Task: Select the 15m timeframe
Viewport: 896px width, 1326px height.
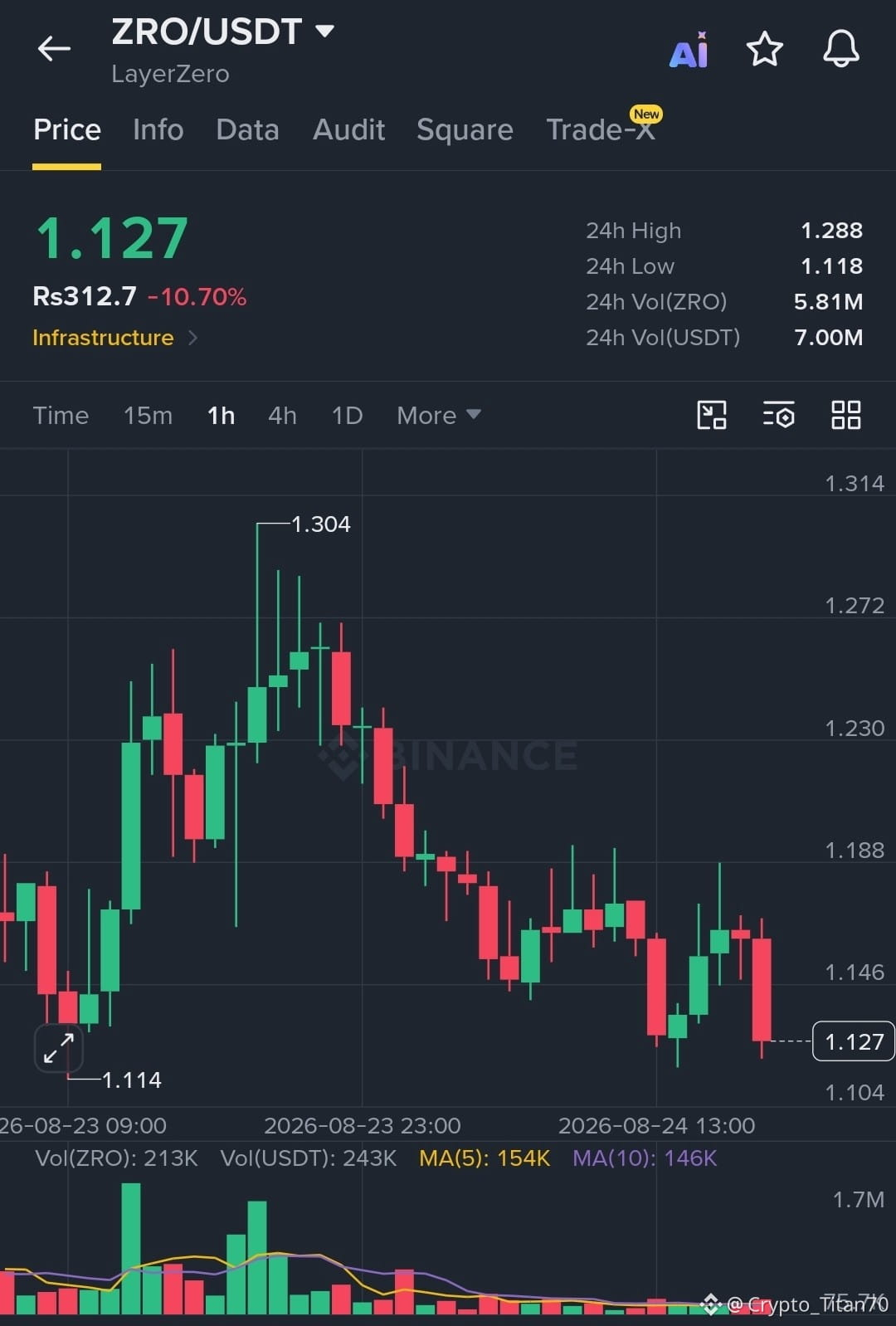Action: [148, 415]
